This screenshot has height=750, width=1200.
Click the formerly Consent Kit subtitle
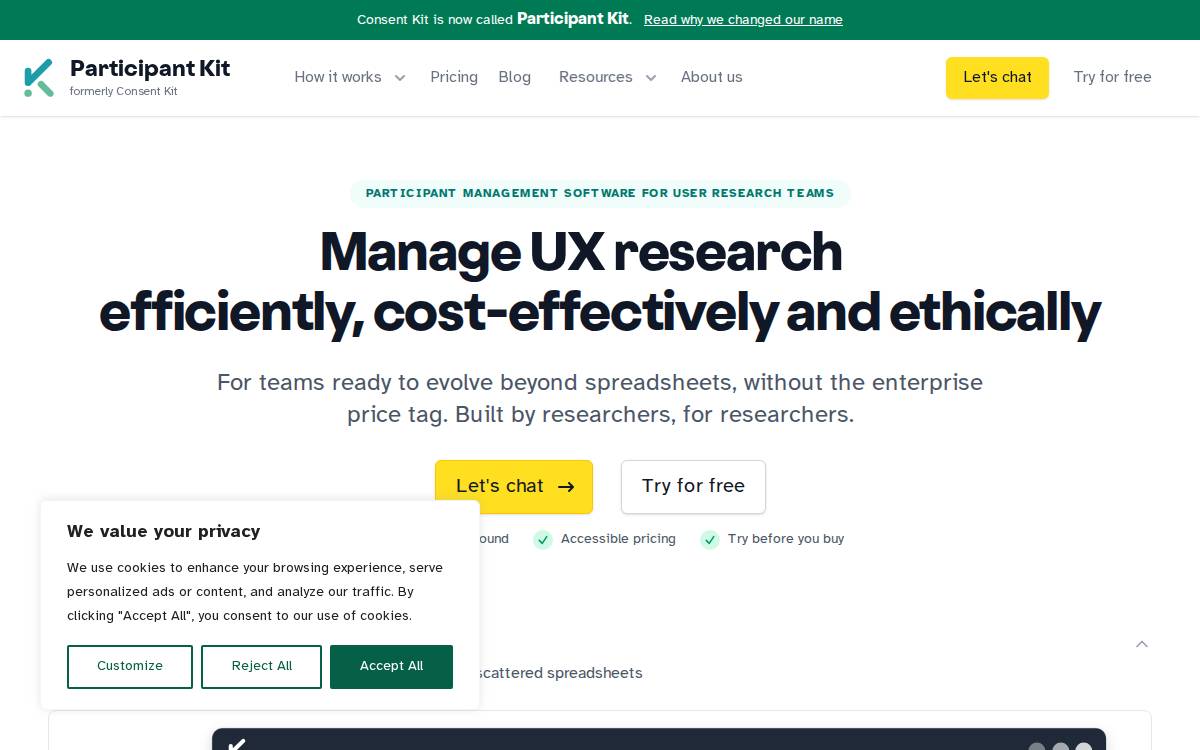[124, 91]
